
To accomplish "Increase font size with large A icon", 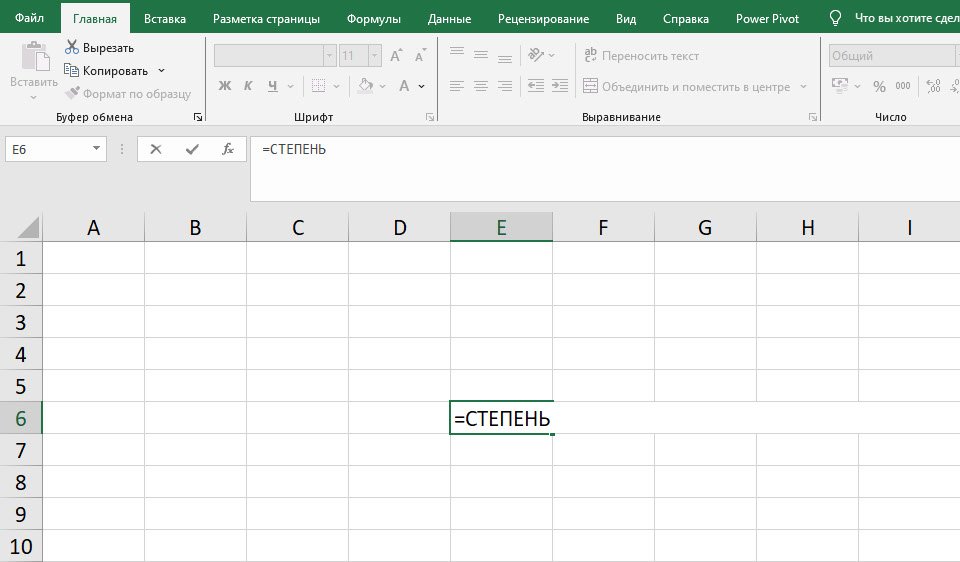I will (x=396, y=56).
